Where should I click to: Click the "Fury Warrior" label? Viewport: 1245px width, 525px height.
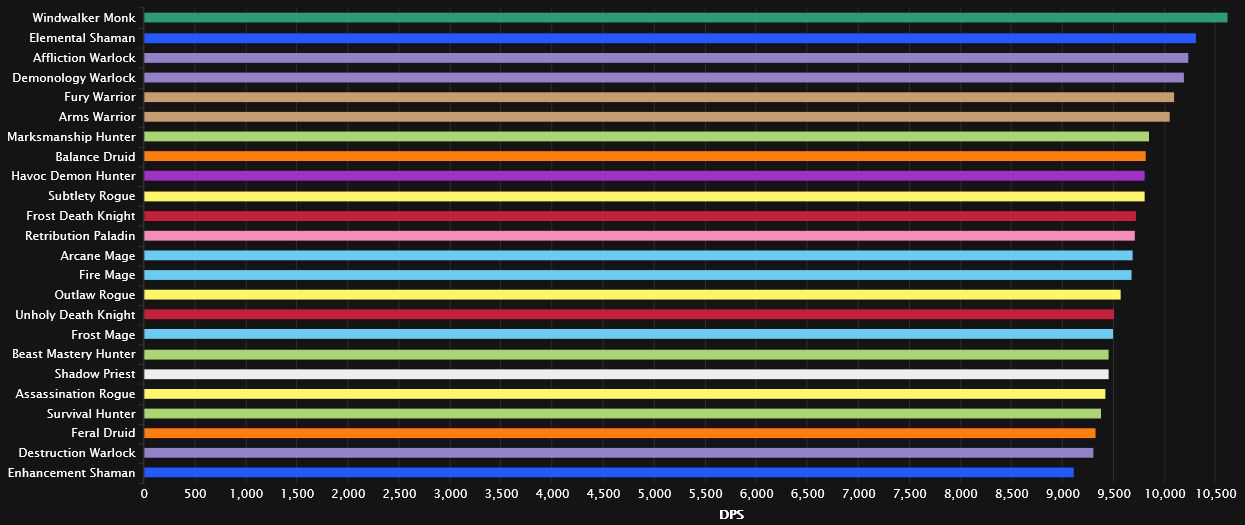99,97
